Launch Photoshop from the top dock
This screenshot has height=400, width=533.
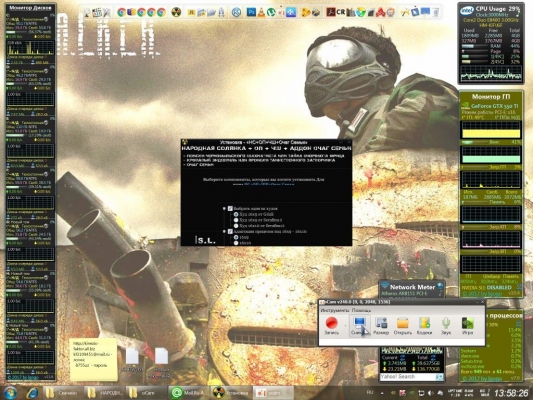pos(251,13)
